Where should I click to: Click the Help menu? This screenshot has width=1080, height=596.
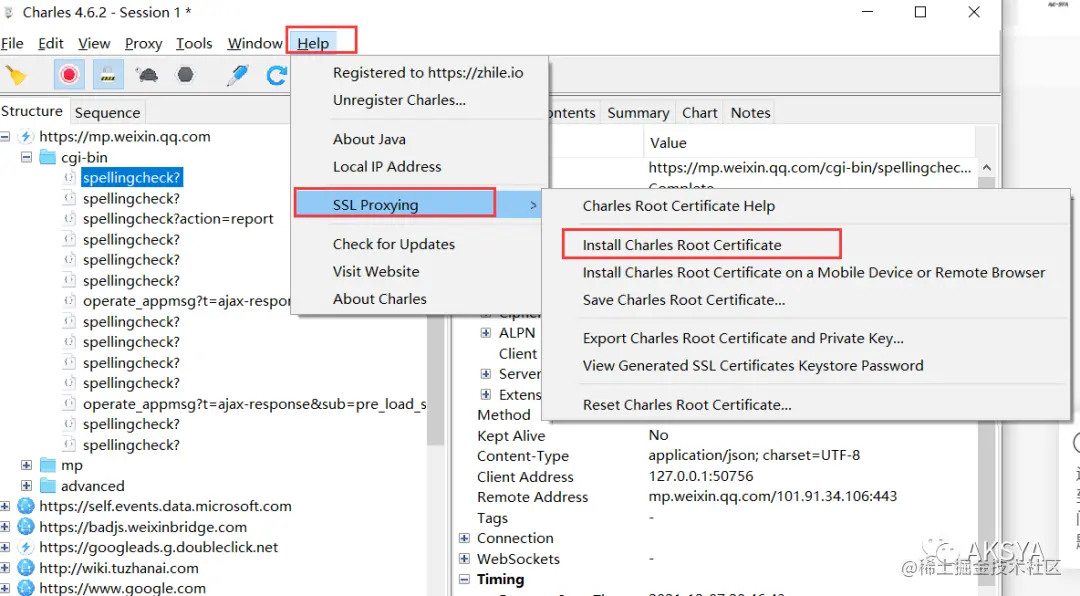(313, 43)
